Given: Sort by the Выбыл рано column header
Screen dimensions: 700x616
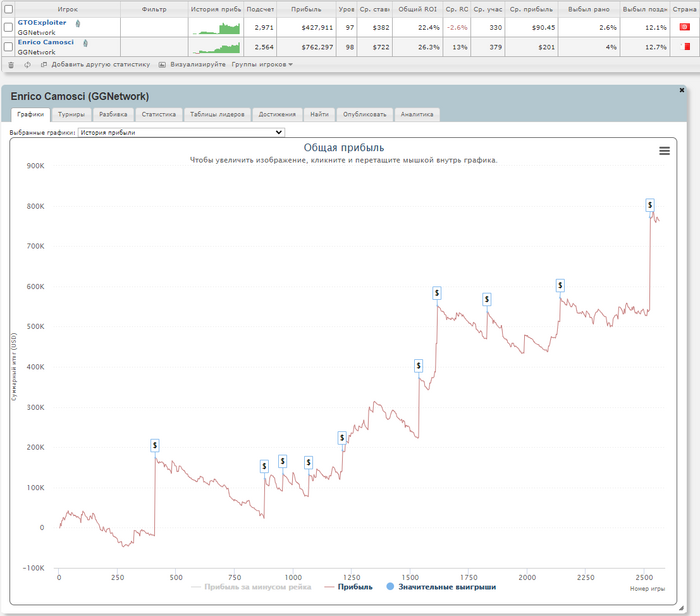Looking at the screenshot, I should point(589,9).
